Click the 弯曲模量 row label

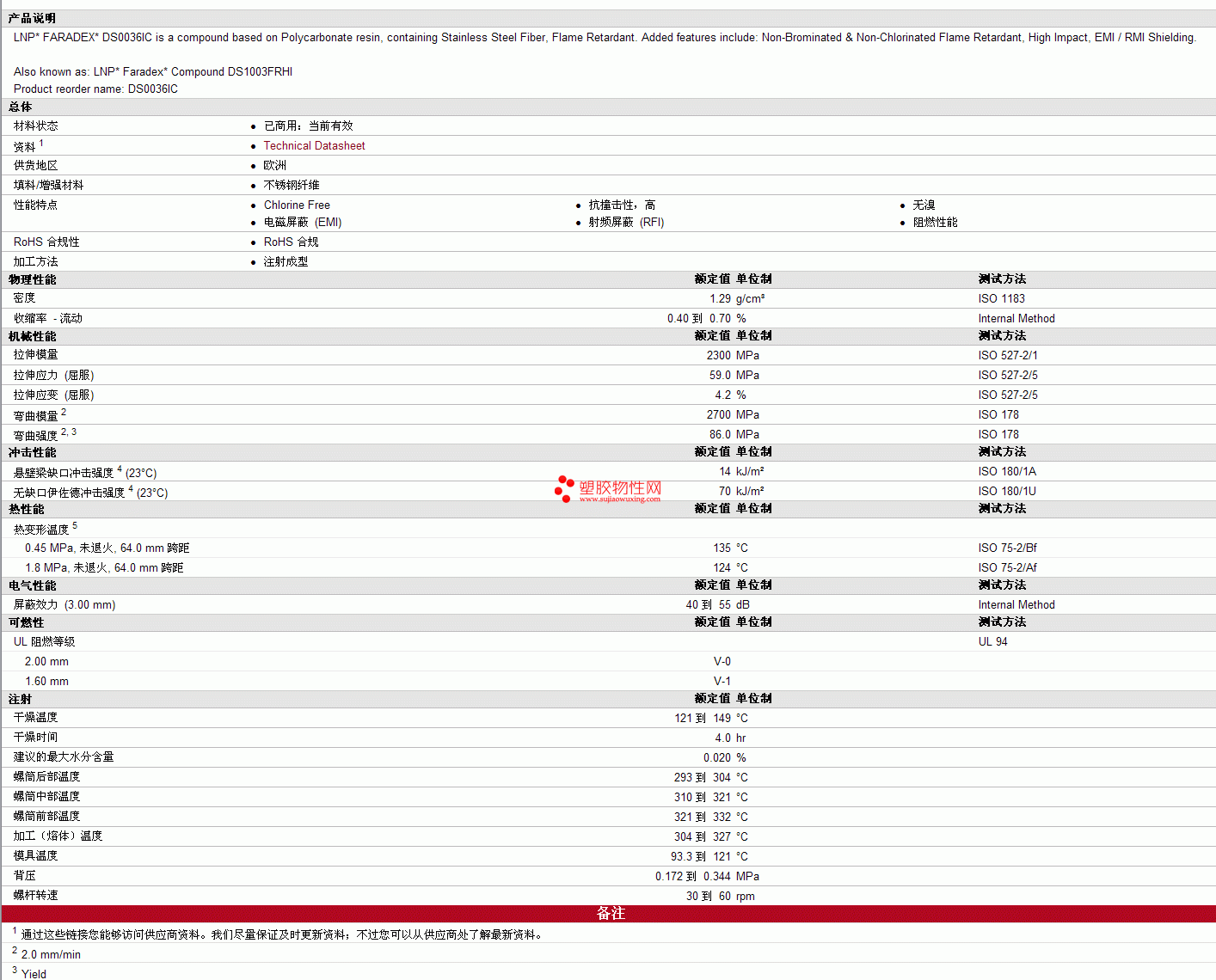click(36, 416)
